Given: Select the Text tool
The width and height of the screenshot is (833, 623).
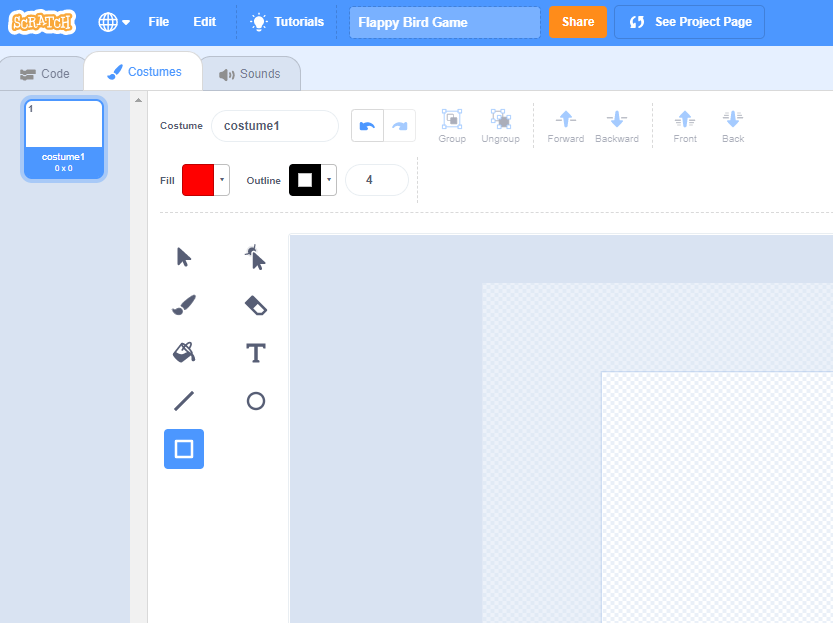Looking at the screenshot, I should tap(256, 352).
